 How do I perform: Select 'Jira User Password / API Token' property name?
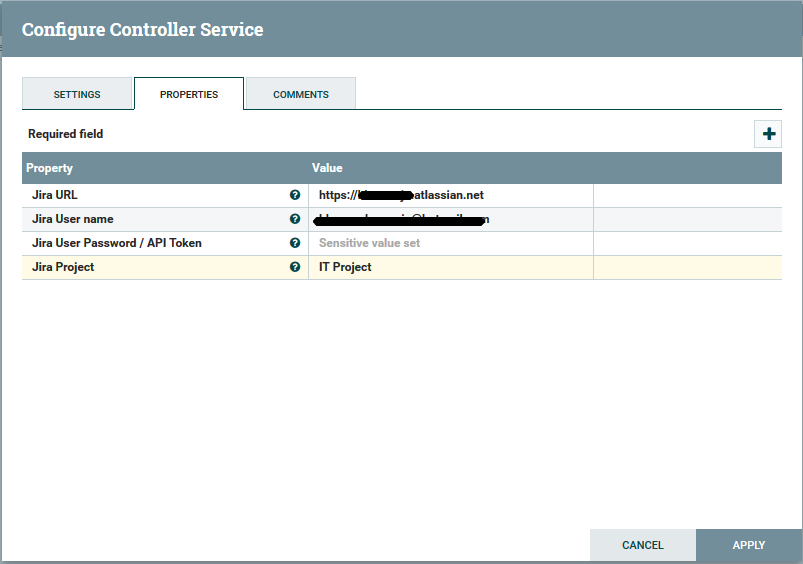[117, 243]
